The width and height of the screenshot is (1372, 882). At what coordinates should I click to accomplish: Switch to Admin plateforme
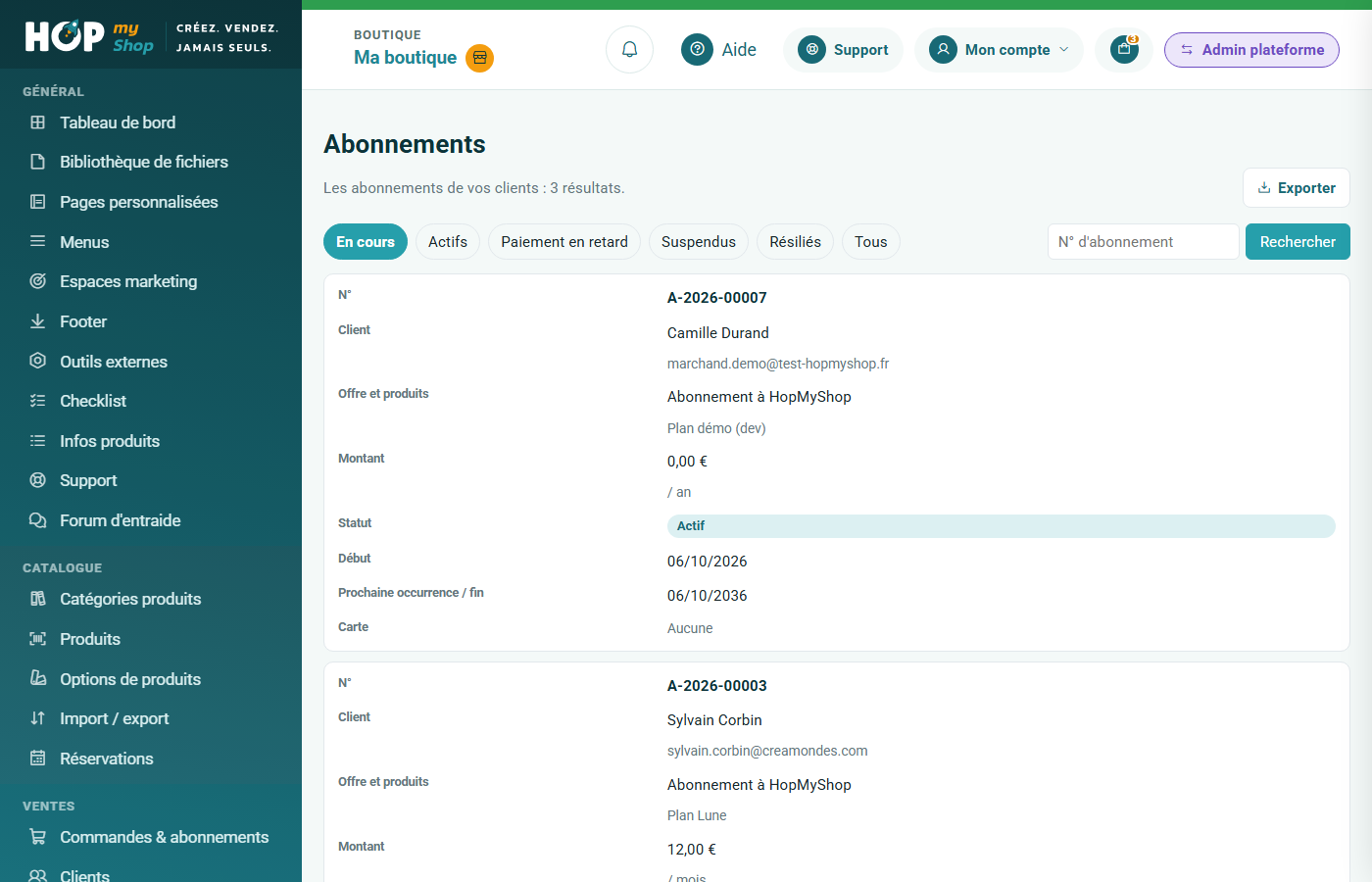coord(1251,50)
